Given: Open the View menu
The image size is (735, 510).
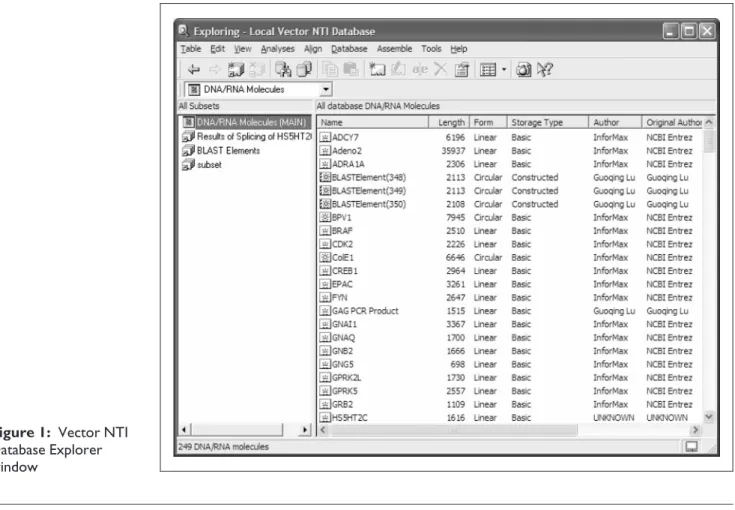Looking at the screenshot, I should pos(243,49).
